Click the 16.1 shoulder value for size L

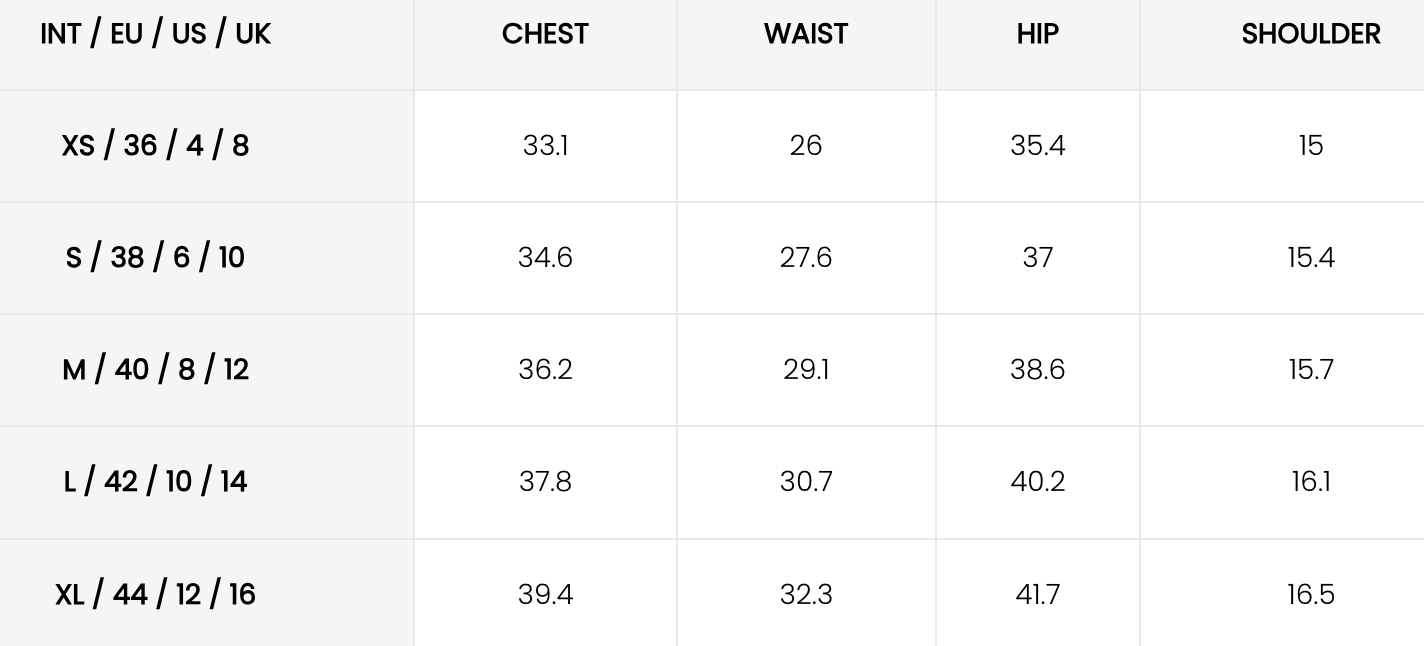point(1311,482)
